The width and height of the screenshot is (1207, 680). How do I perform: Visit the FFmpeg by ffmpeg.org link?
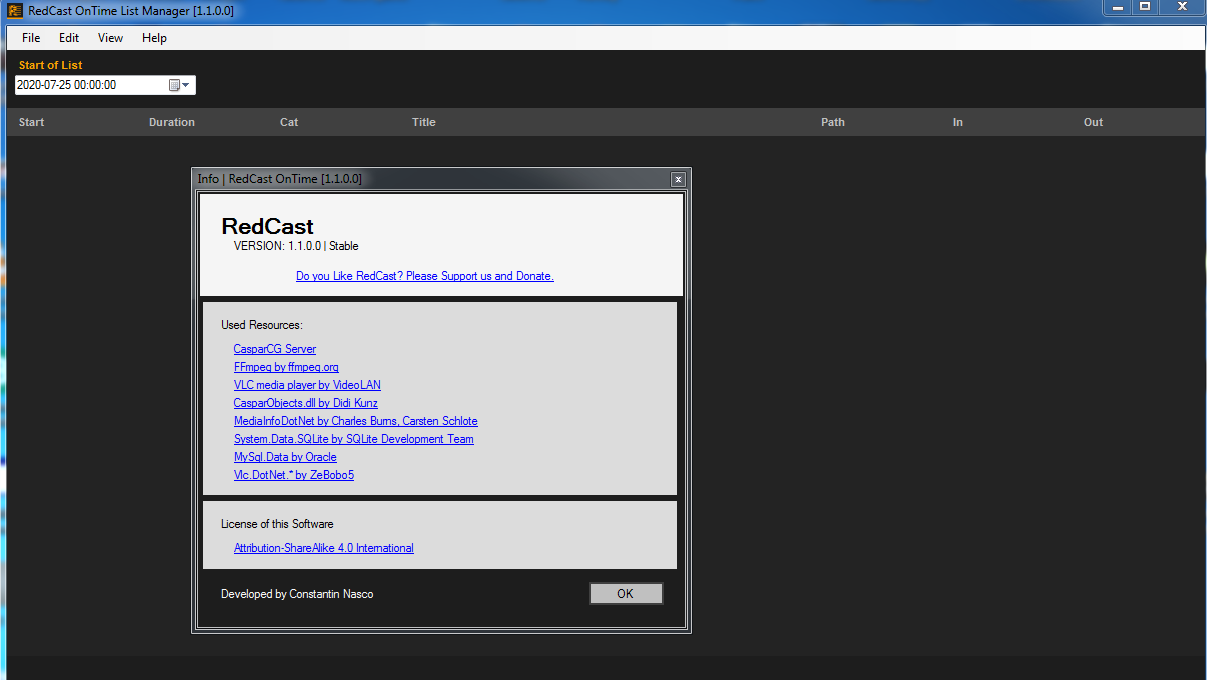[x=286, y=367]
